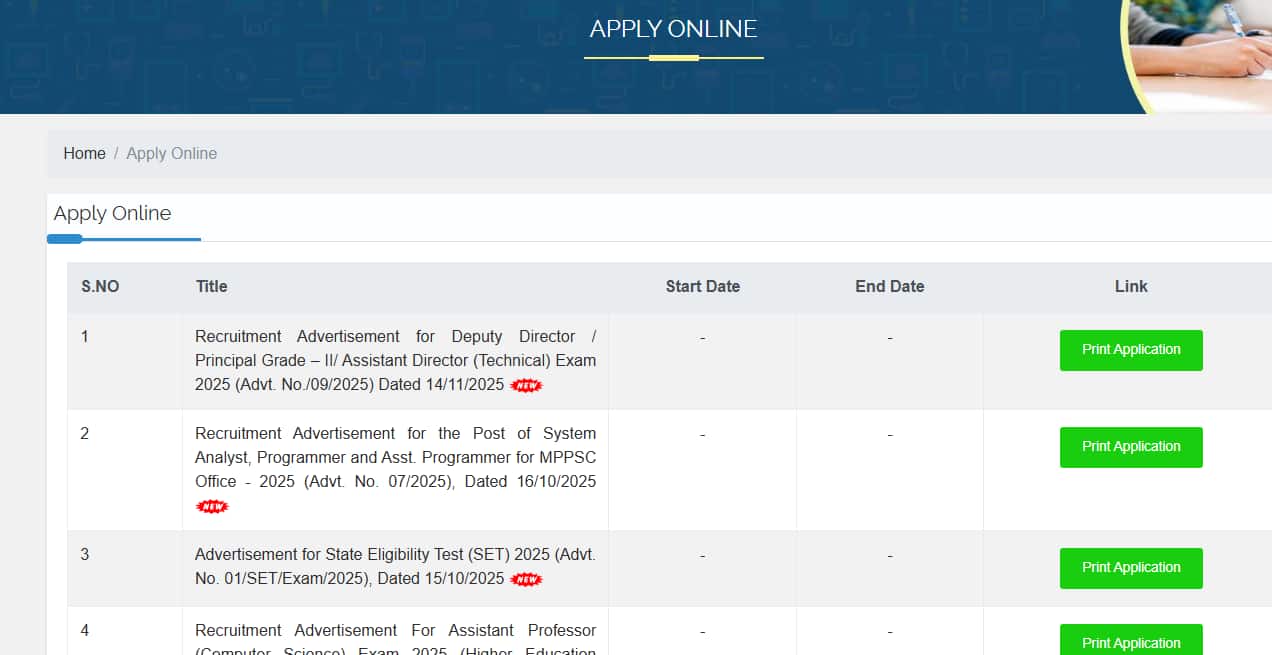Image resolution: width=1272 pixels, height=655 pixels.
Task: Print Application for System Analyst recruitment
Action: coord(1130,447)
